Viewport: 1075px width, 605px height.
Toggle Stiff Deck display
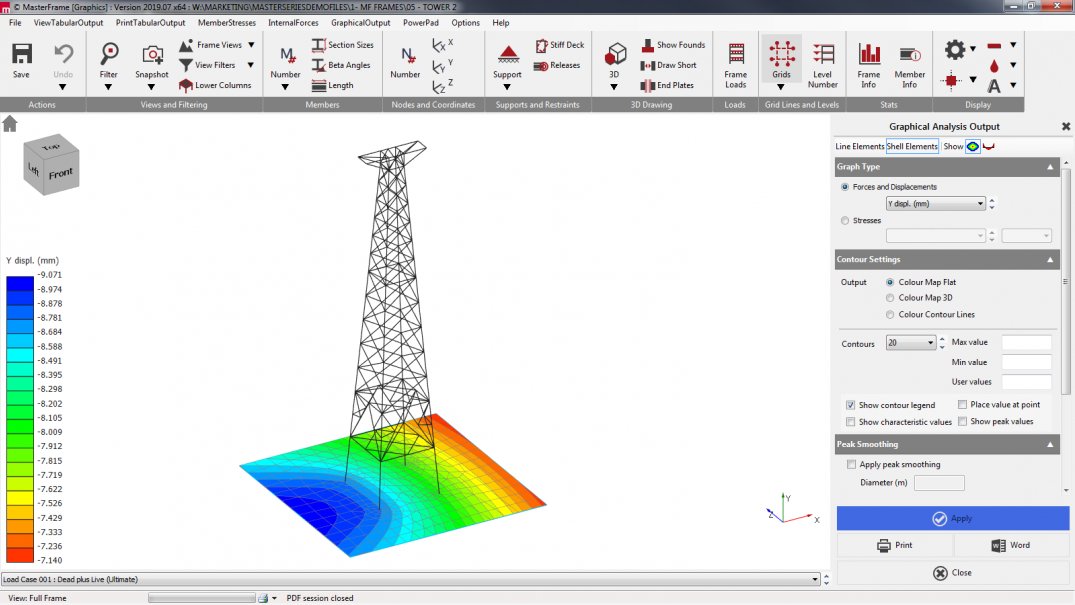click(560, 45)
